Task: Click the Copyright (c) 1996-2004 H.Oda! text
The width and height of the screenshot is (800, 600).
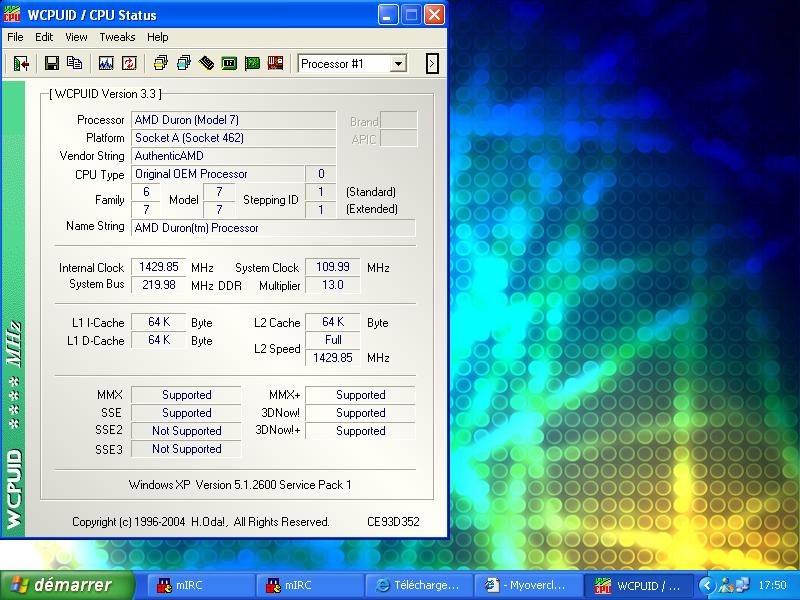Action: [x=201, y=521]
